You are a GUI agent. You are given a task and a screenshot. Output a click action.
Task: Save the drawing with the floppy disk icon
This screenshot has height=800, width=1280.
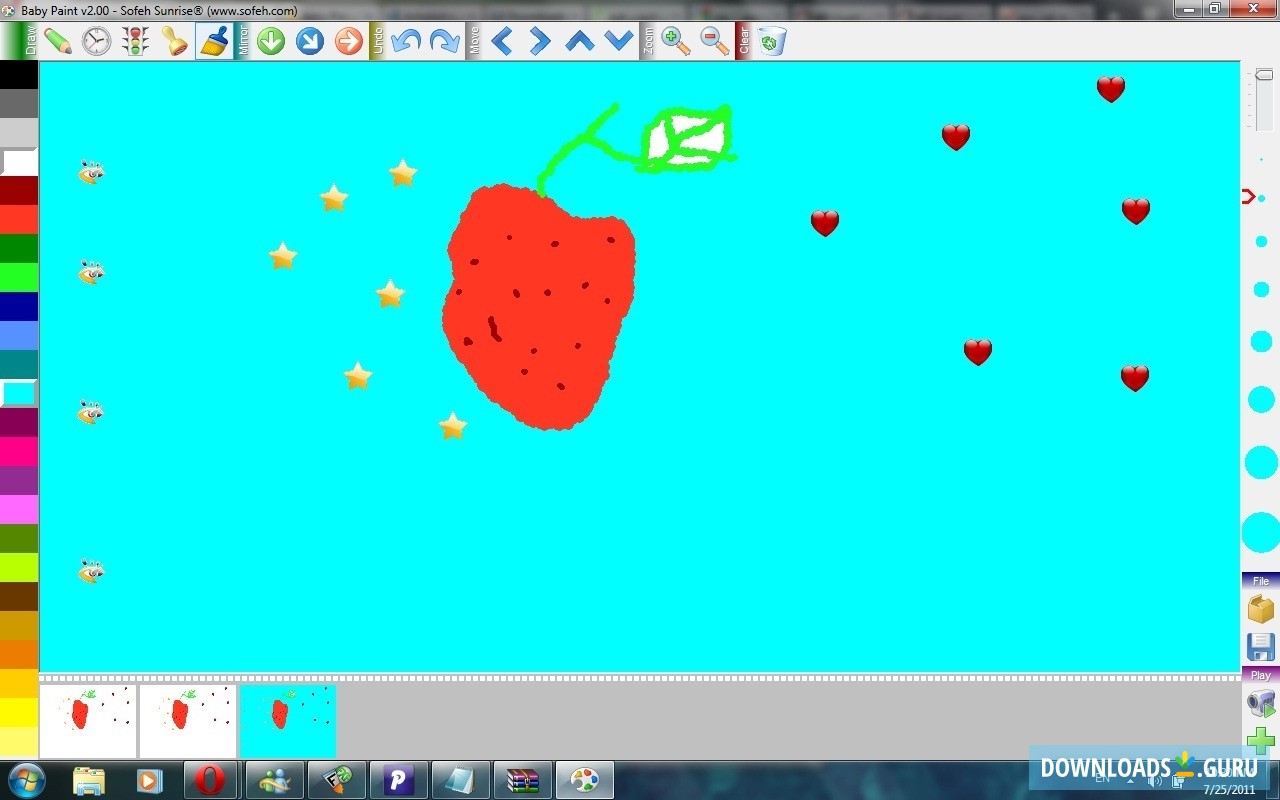pyautogui.click(x=1259, y=645)
